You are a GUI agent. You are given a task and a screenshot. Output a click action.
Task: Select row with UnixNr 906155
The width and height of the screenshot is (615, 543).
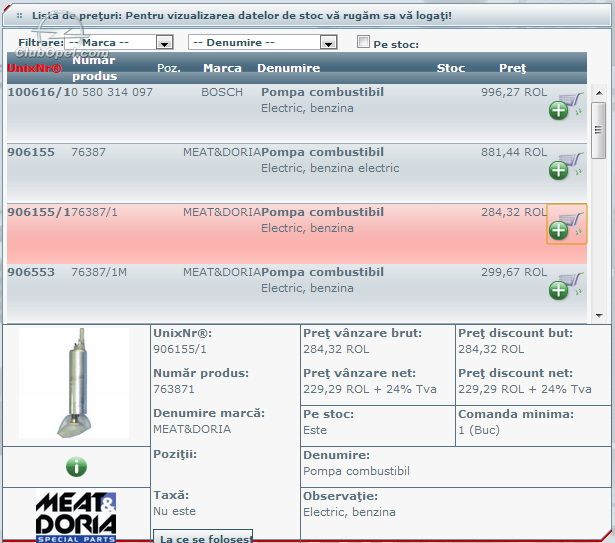pos(297,173)
